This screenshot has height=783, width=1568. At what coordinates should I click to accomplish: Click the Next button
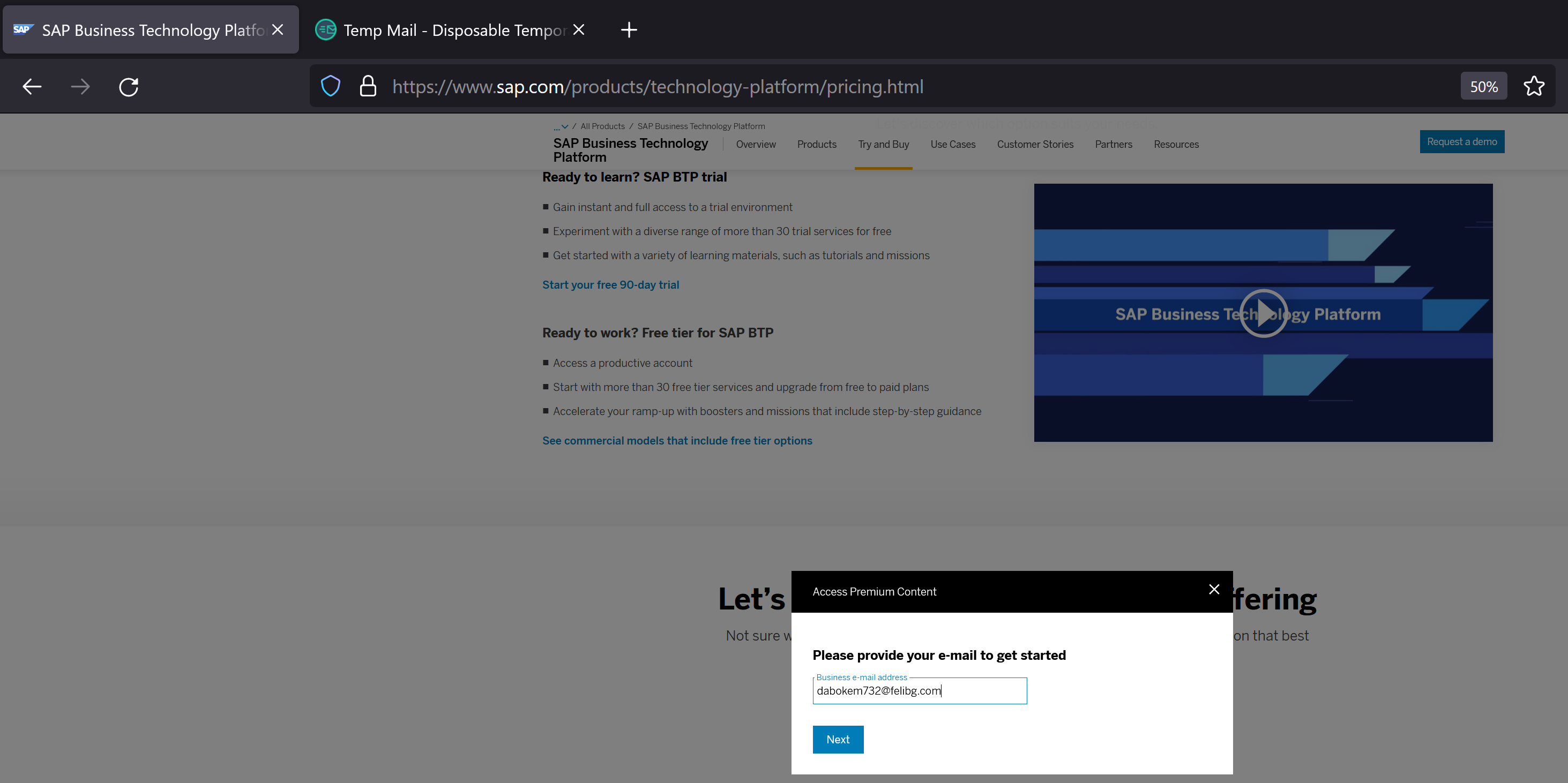click(838, 739)
